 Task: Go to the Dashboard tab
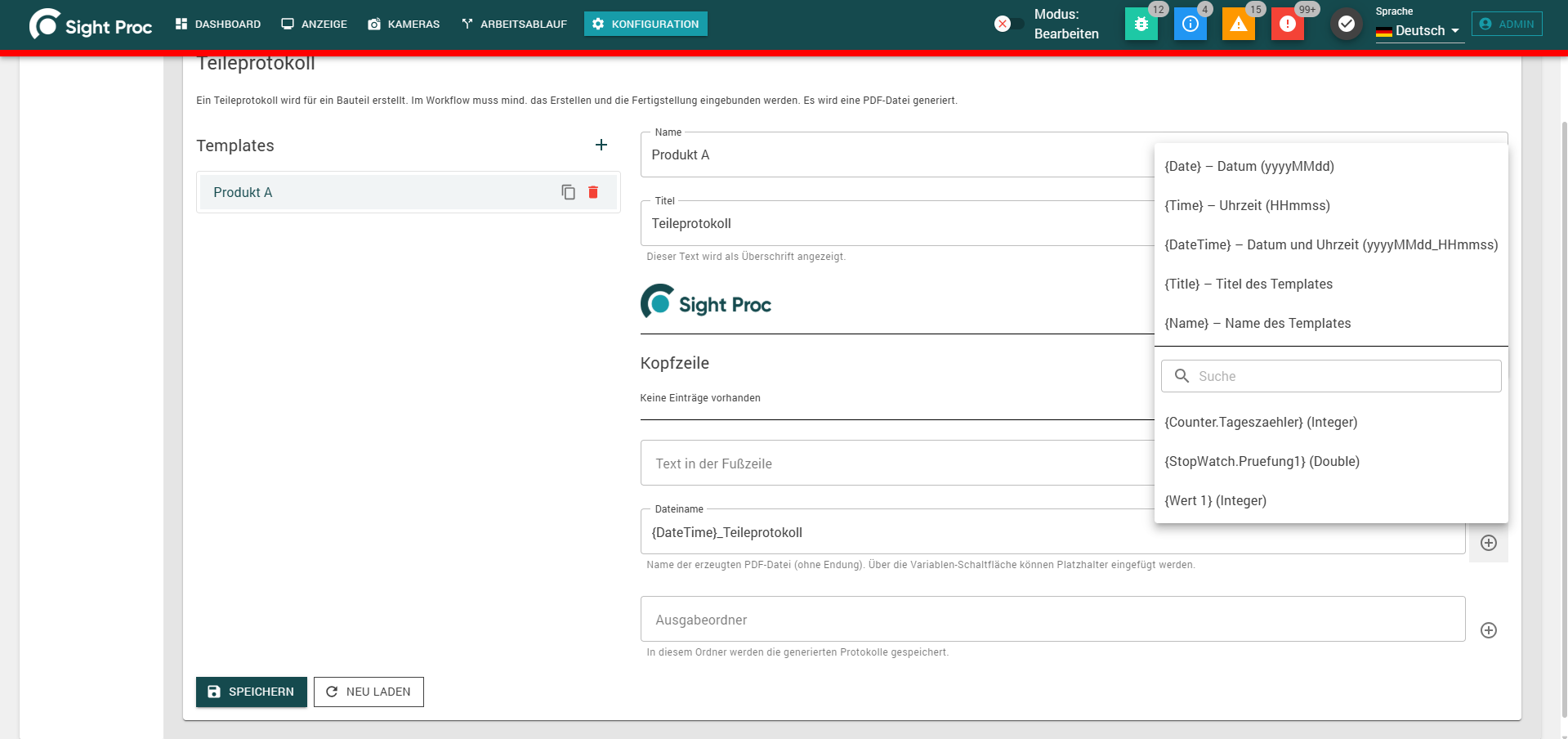(x=218, y=24)
